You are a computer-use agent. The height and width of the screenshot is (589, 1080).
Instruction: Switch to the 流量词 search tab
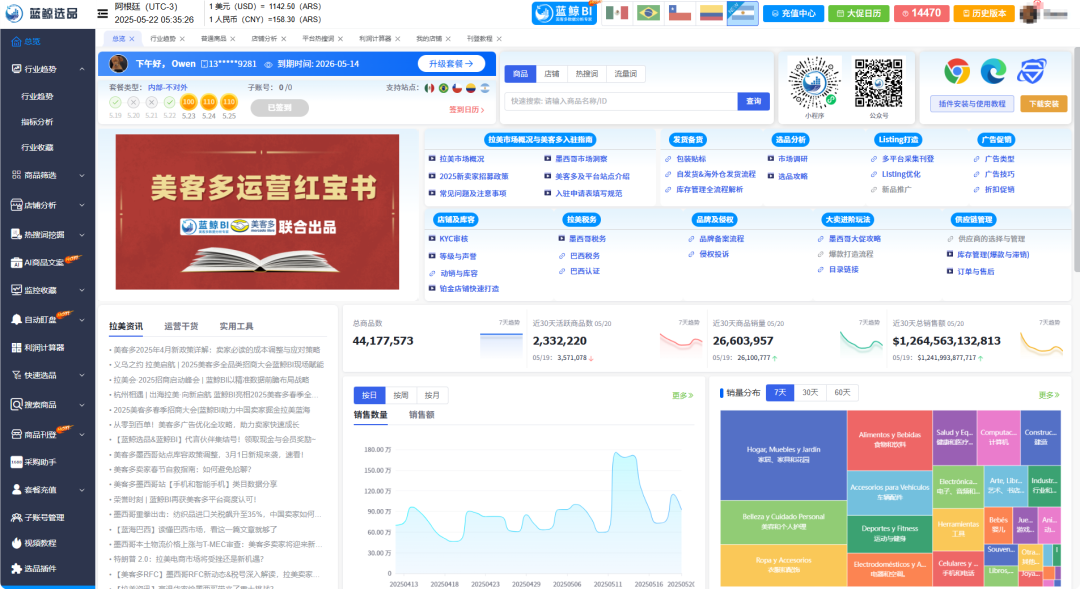pyautogui.click(x=625, y=74)
